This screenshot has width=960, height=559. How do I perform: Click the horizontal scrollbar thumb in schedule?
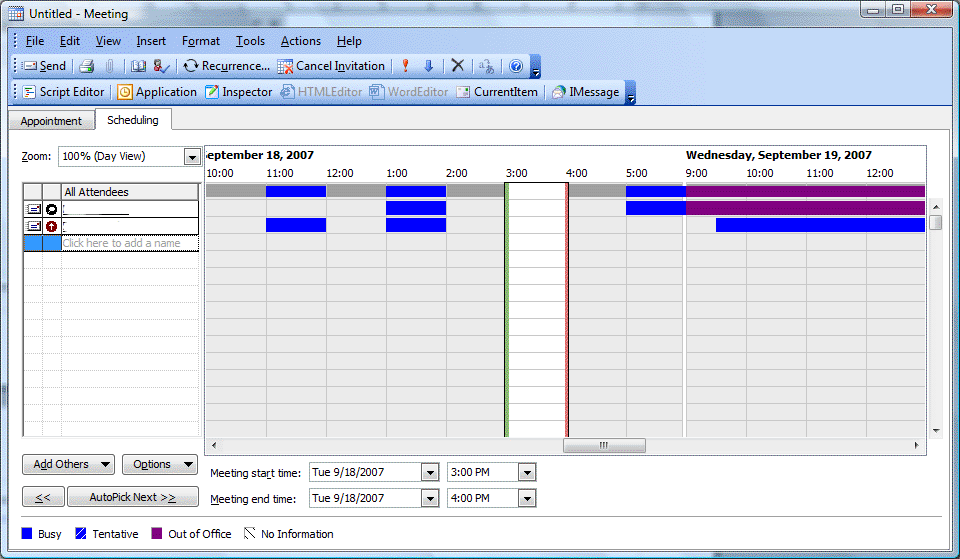coord(603,445)
